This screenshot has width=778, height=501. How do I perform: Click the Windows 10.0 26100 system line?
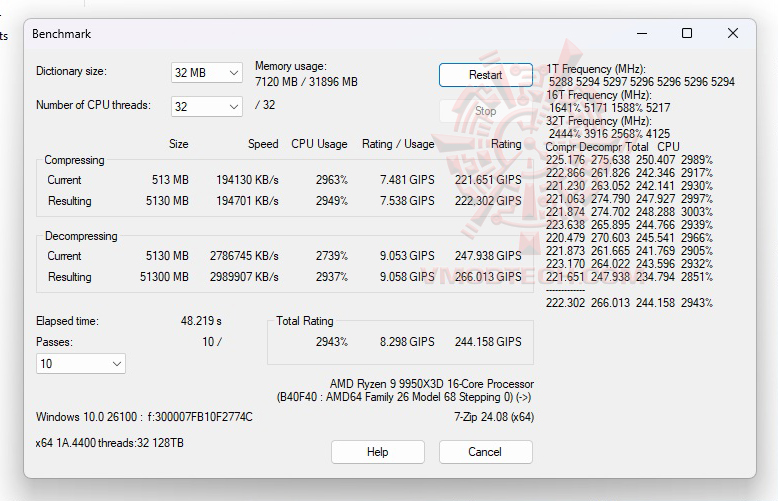pos(144,417)
